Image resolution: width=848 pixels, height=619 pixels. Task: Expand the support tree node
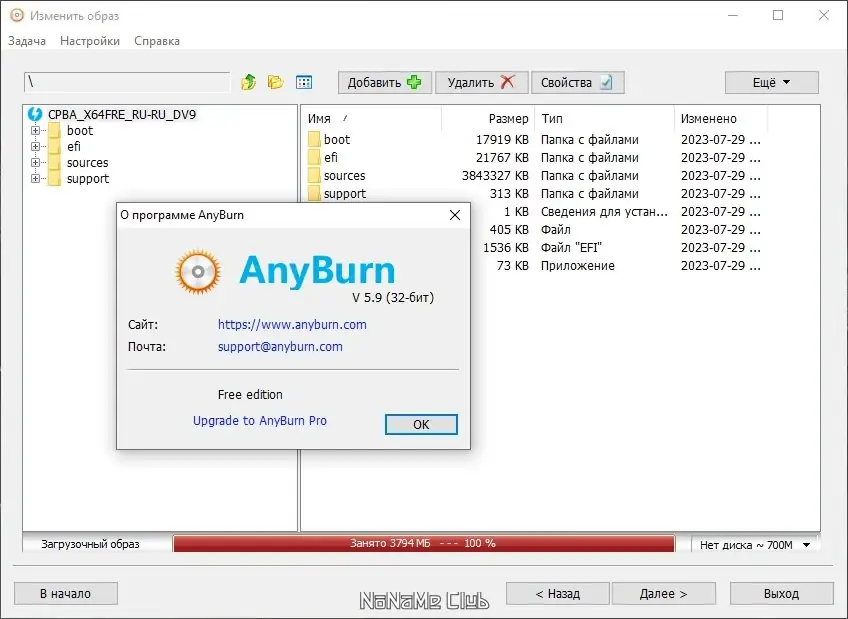click(x=35, y=178)
